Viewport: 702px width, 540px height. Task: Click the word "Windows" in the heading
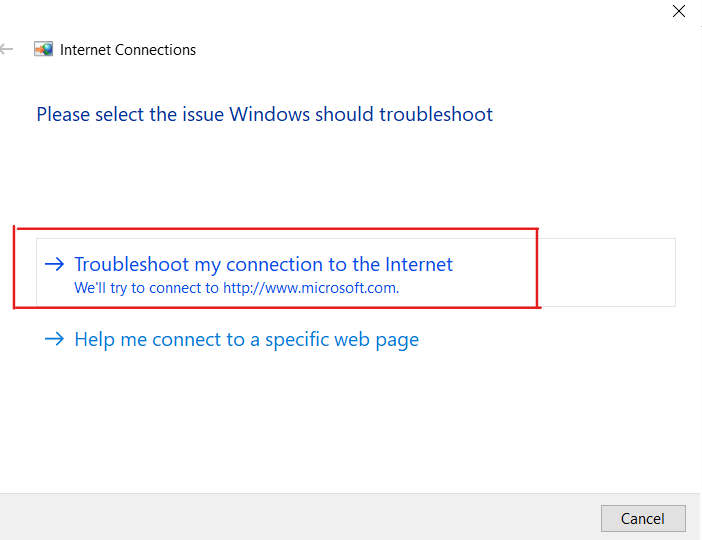pyautogui.click(x=269, y=114)
